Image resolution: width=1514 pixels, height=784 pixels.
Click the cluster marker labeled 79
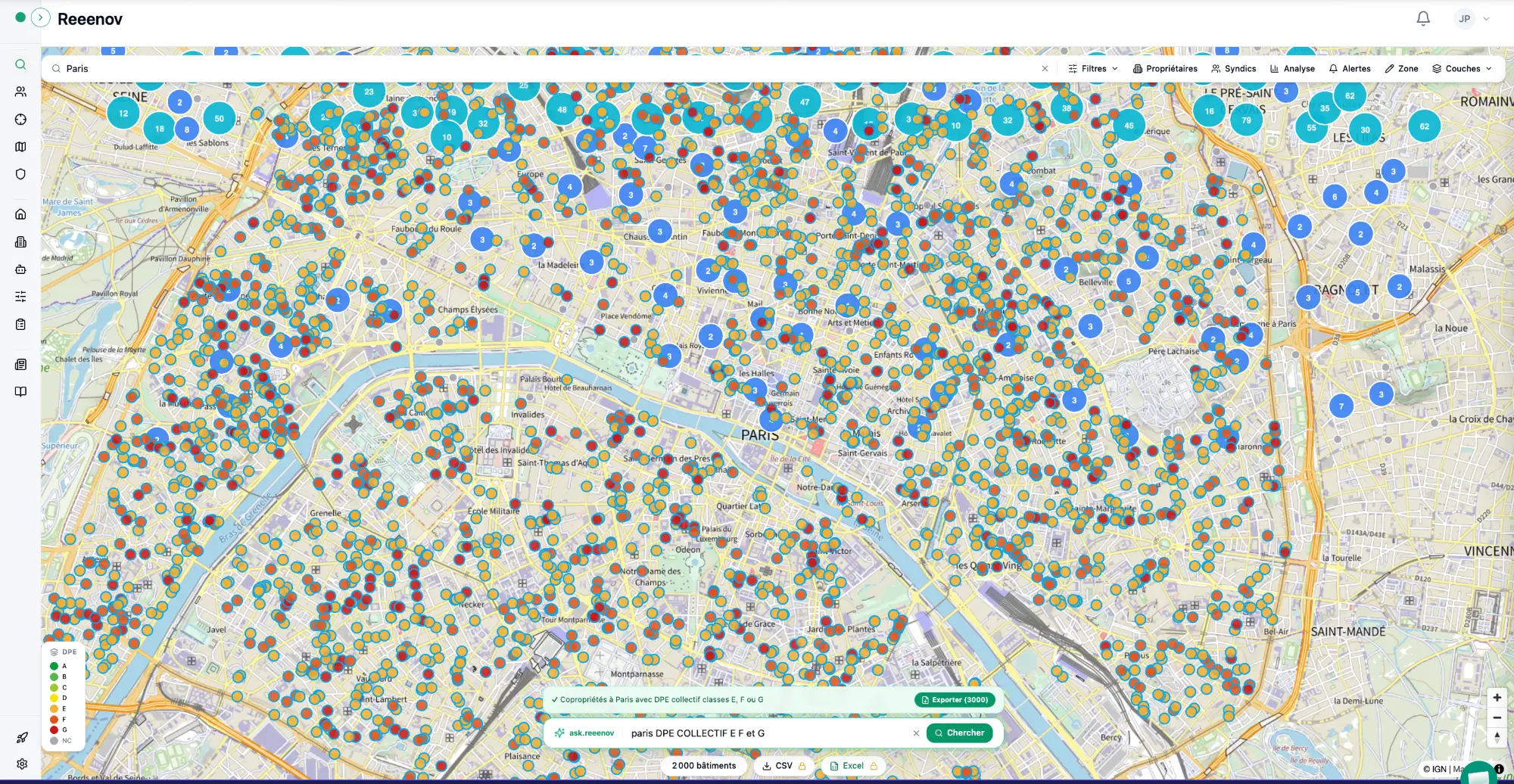(1246, 120)
